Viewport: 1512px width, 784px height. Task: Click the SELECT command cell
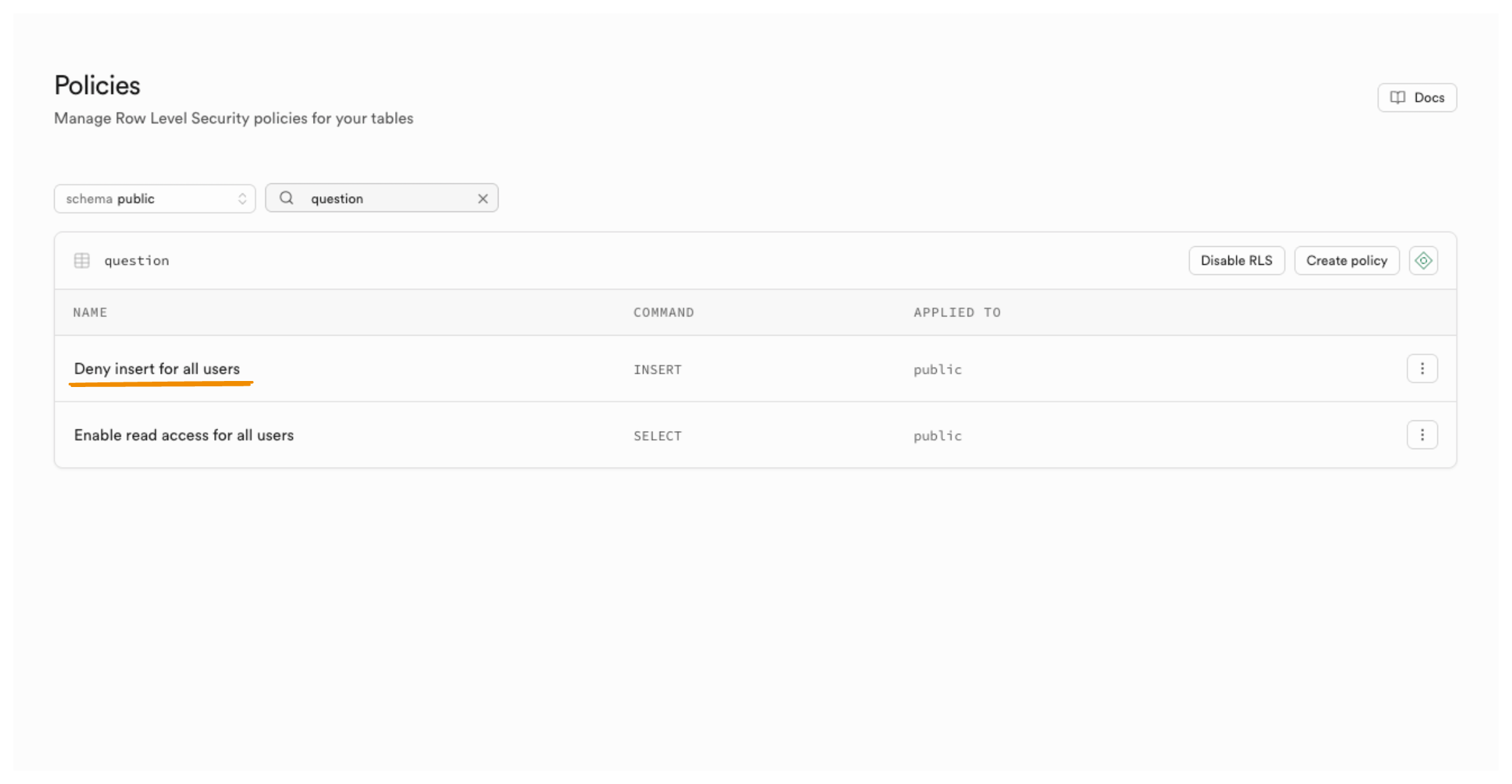pos(657,436)
